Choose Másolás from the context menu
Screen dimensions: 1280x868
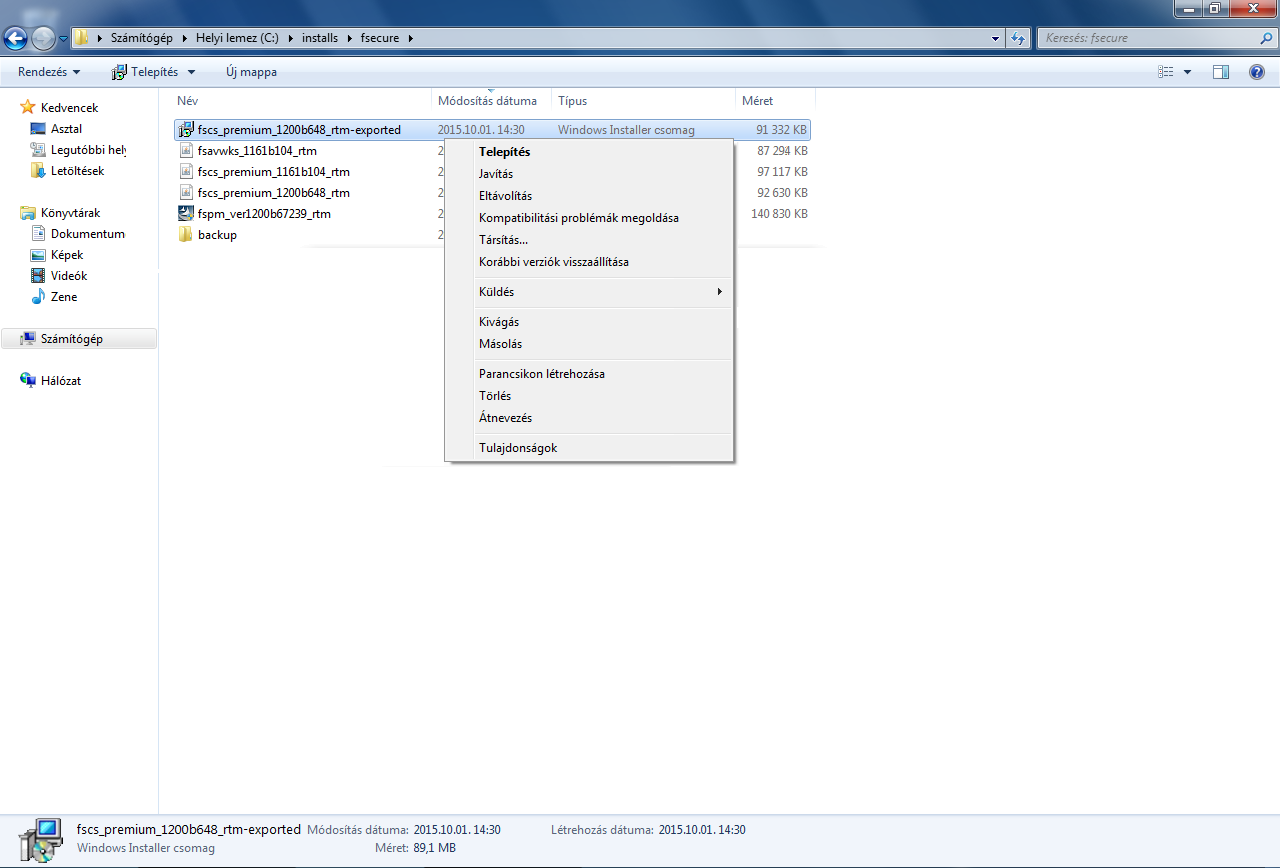[x=589, y=344]
